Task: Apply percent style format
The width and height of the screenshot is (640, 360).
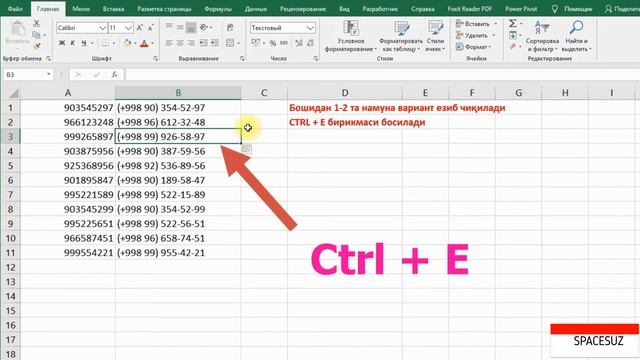Action: pyautogui.click(x=273, y=43)
